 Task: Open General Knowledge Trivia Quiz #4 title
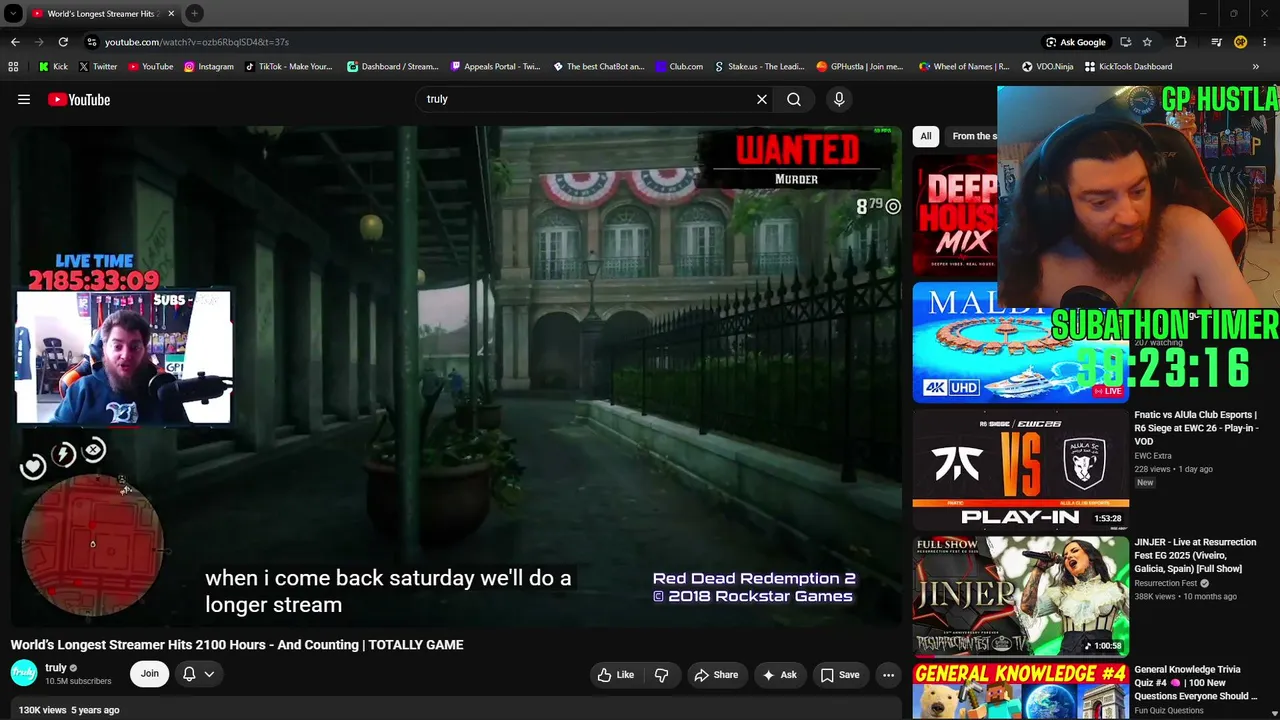1195,683
